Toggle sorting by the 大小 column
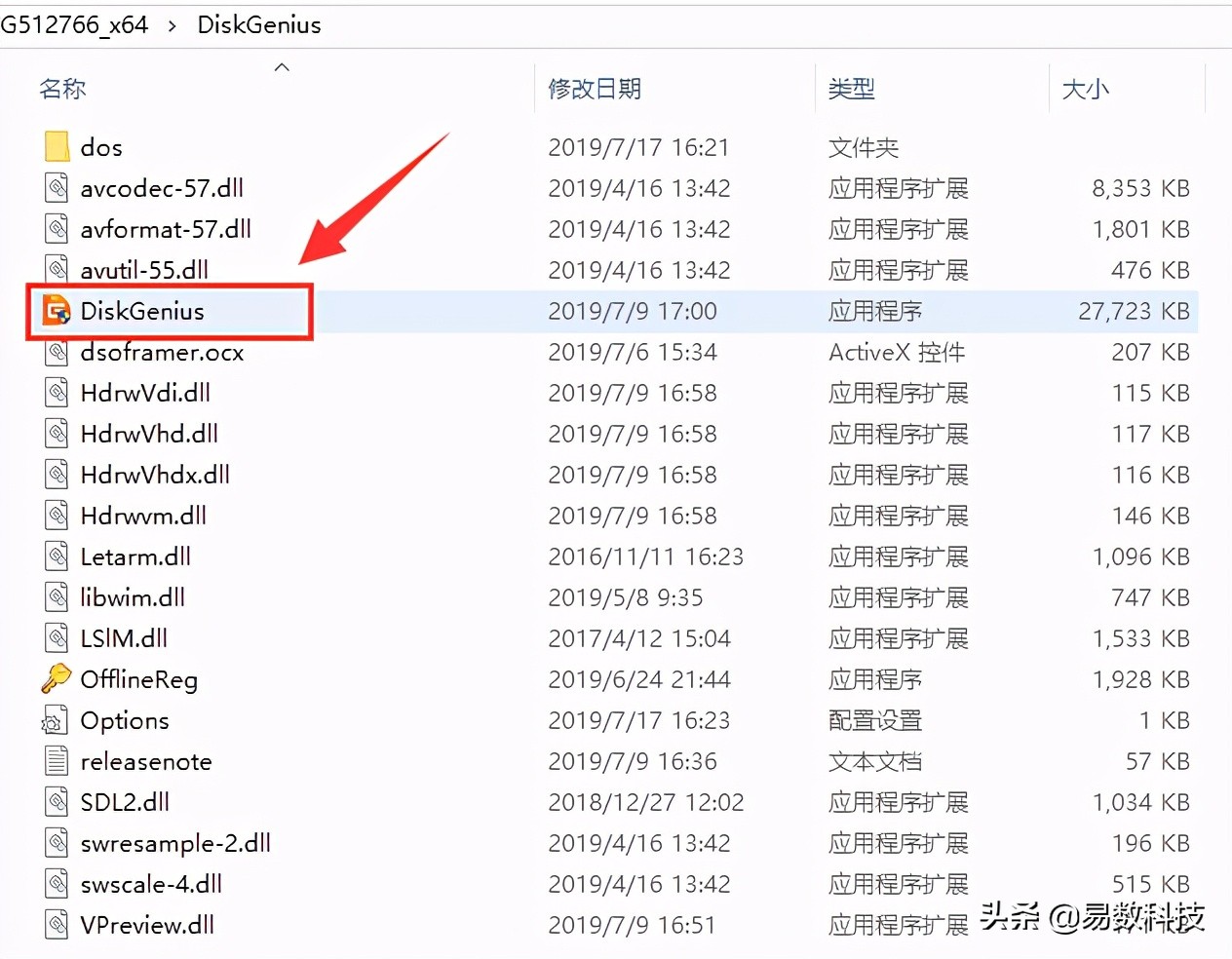1232x959 pixels. pyautogui.click(x=1085, y=88)
